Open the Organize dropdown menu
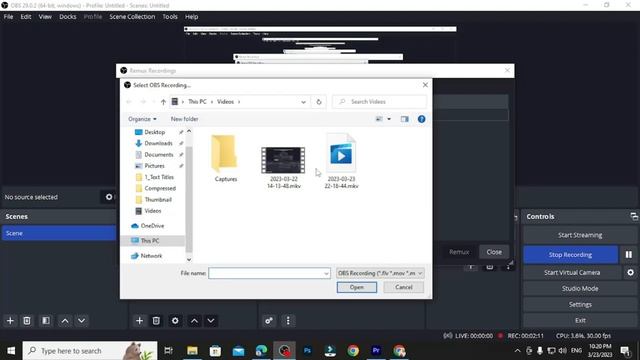 point(142,119)
